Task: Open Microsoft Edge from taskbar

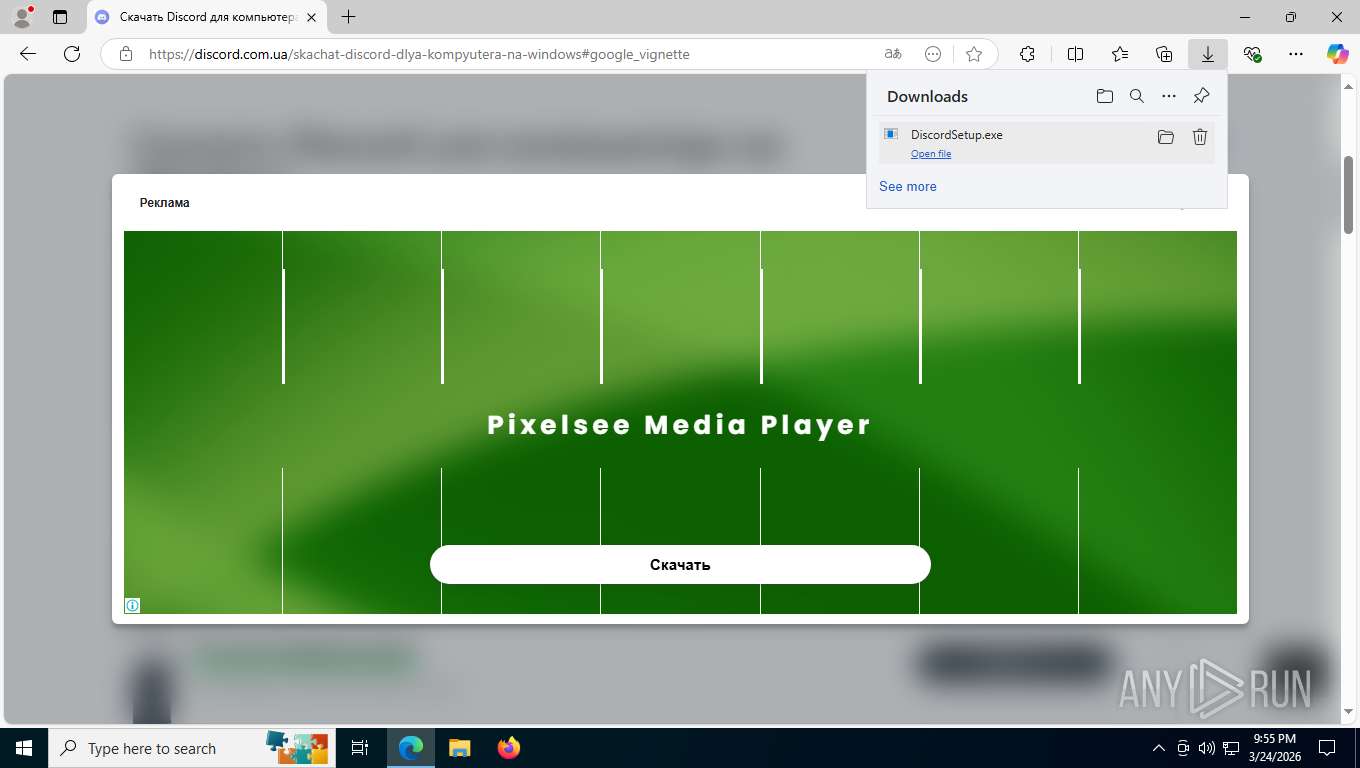Action: (411, 748)
